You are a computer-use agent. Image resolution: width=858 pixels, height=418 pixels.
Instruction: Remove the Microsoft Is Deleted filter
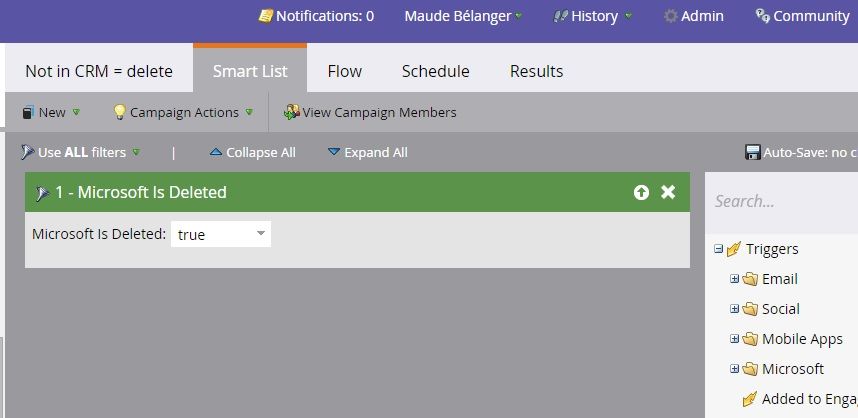(668, 192)
